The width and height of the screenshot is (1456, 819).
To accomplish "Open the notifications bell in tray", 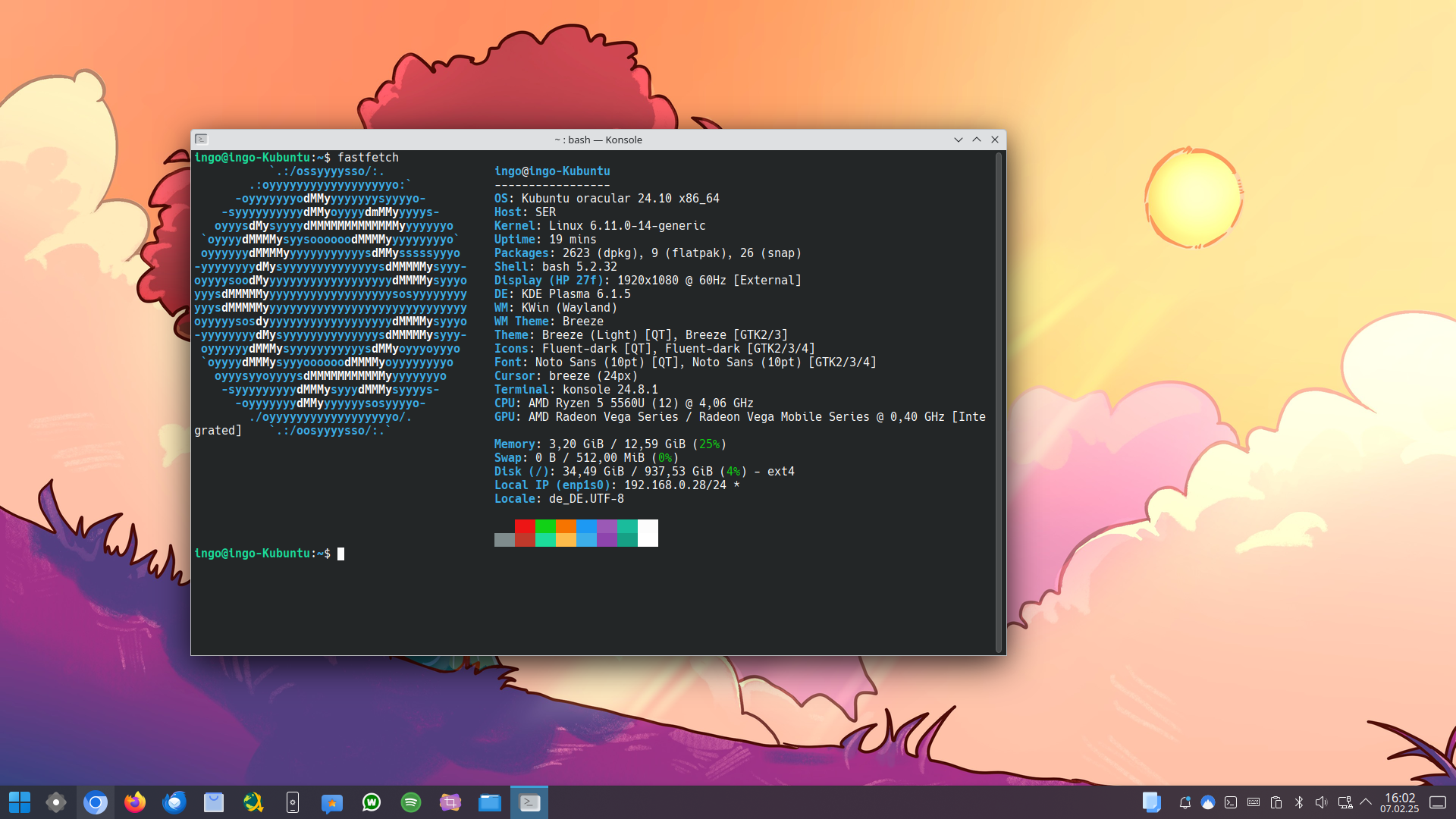I will [1185, 802].
